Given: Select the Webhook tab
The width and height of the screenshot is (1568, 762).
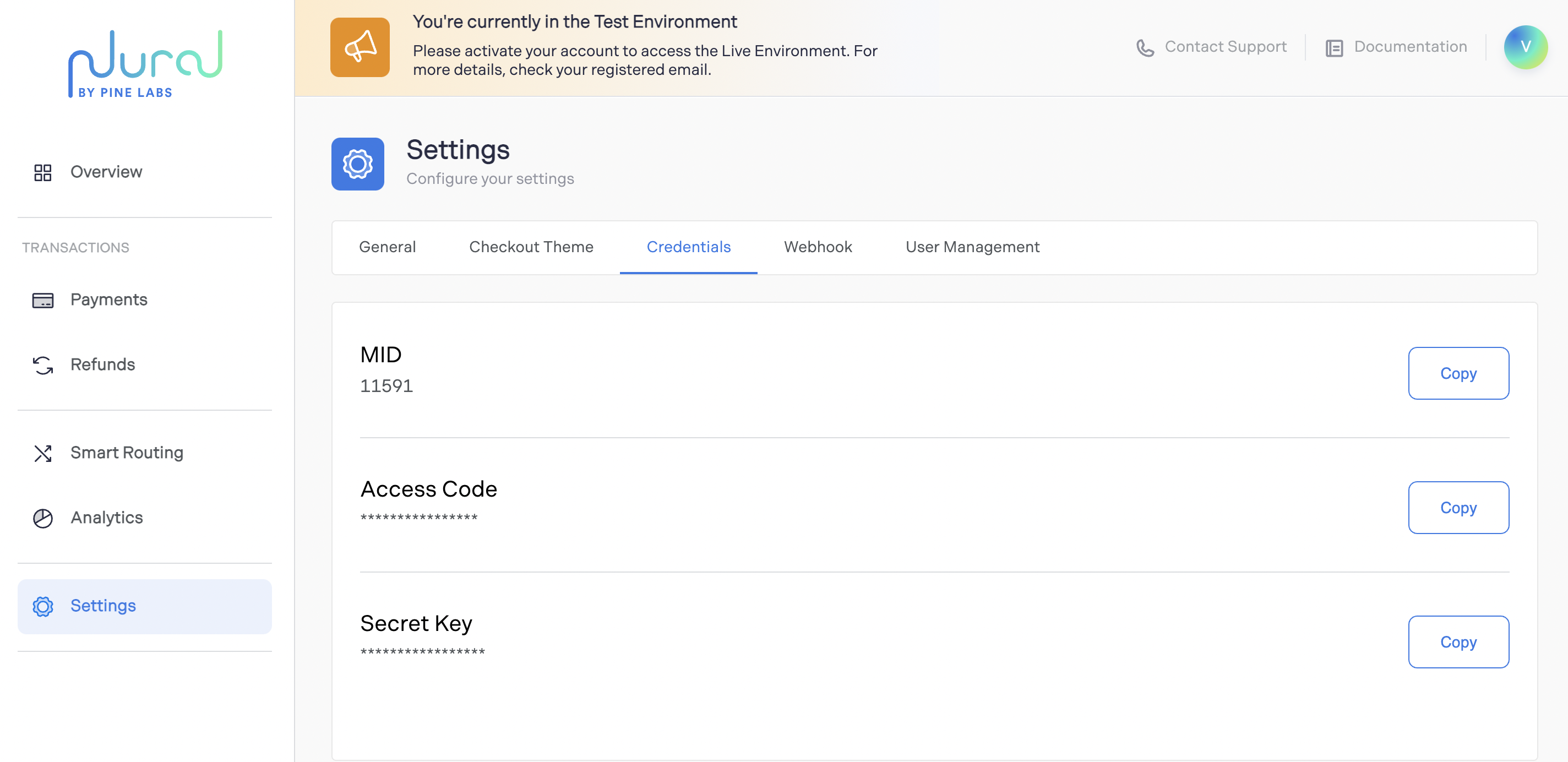Looking at the screenshot, I should pos(818,247).
